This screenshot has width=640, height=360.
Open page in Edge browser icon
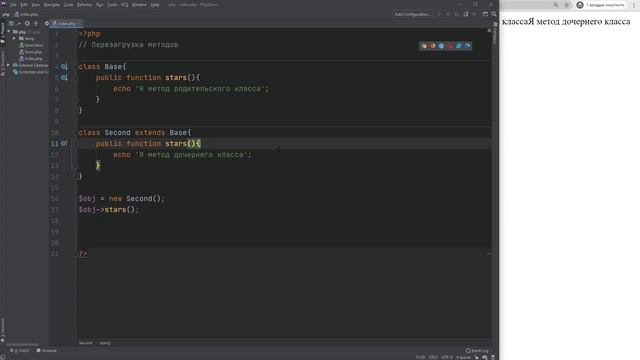[468, 46]
